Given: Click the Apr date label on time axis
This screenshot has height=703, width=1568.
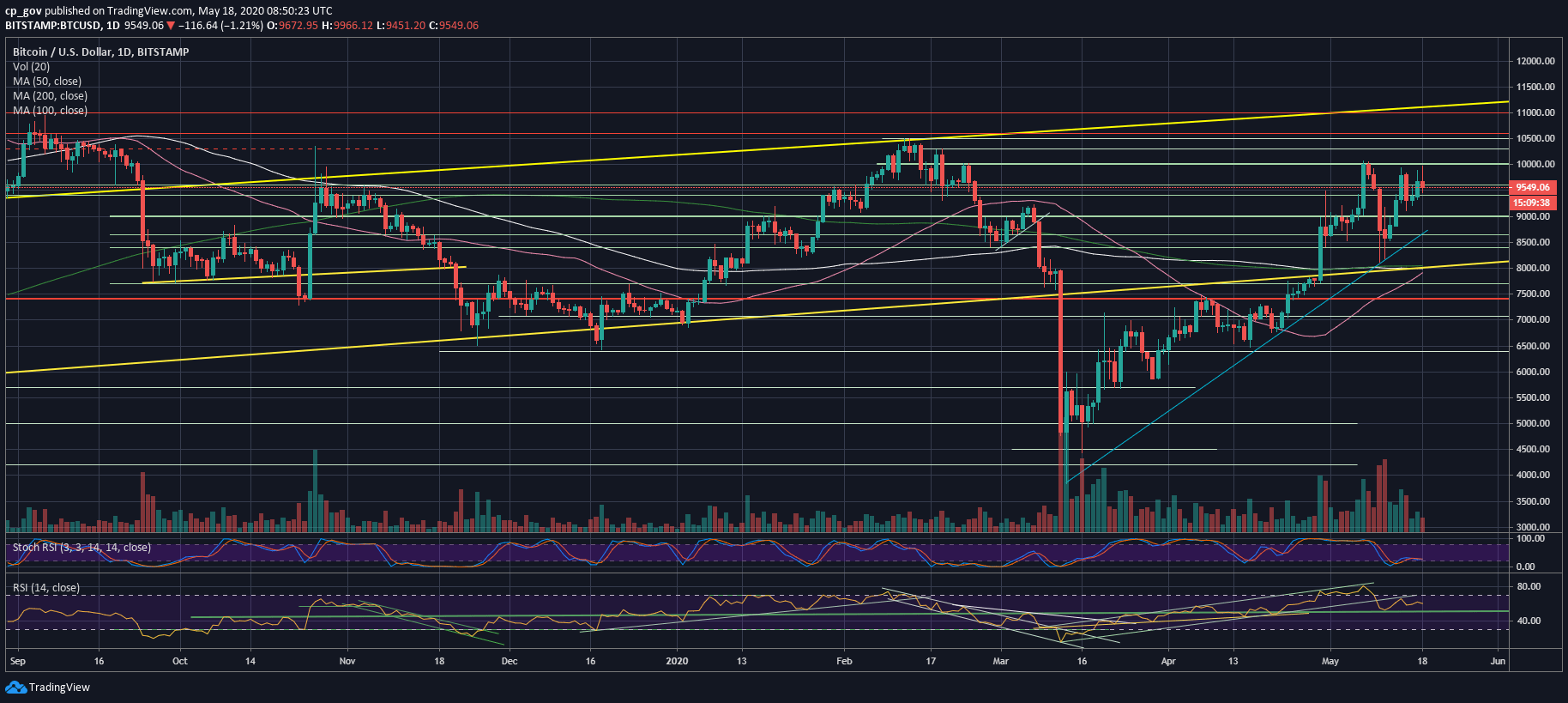Looking at the screenshot, I should pos(1167,661).
